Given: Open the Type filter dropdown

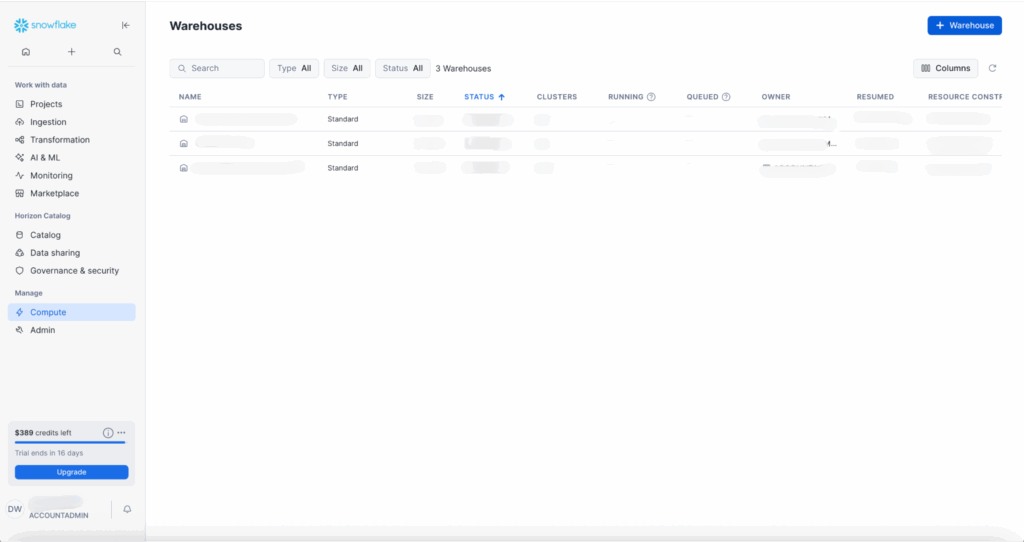Looking at the screenshot, I should click(x=294, y=68).
